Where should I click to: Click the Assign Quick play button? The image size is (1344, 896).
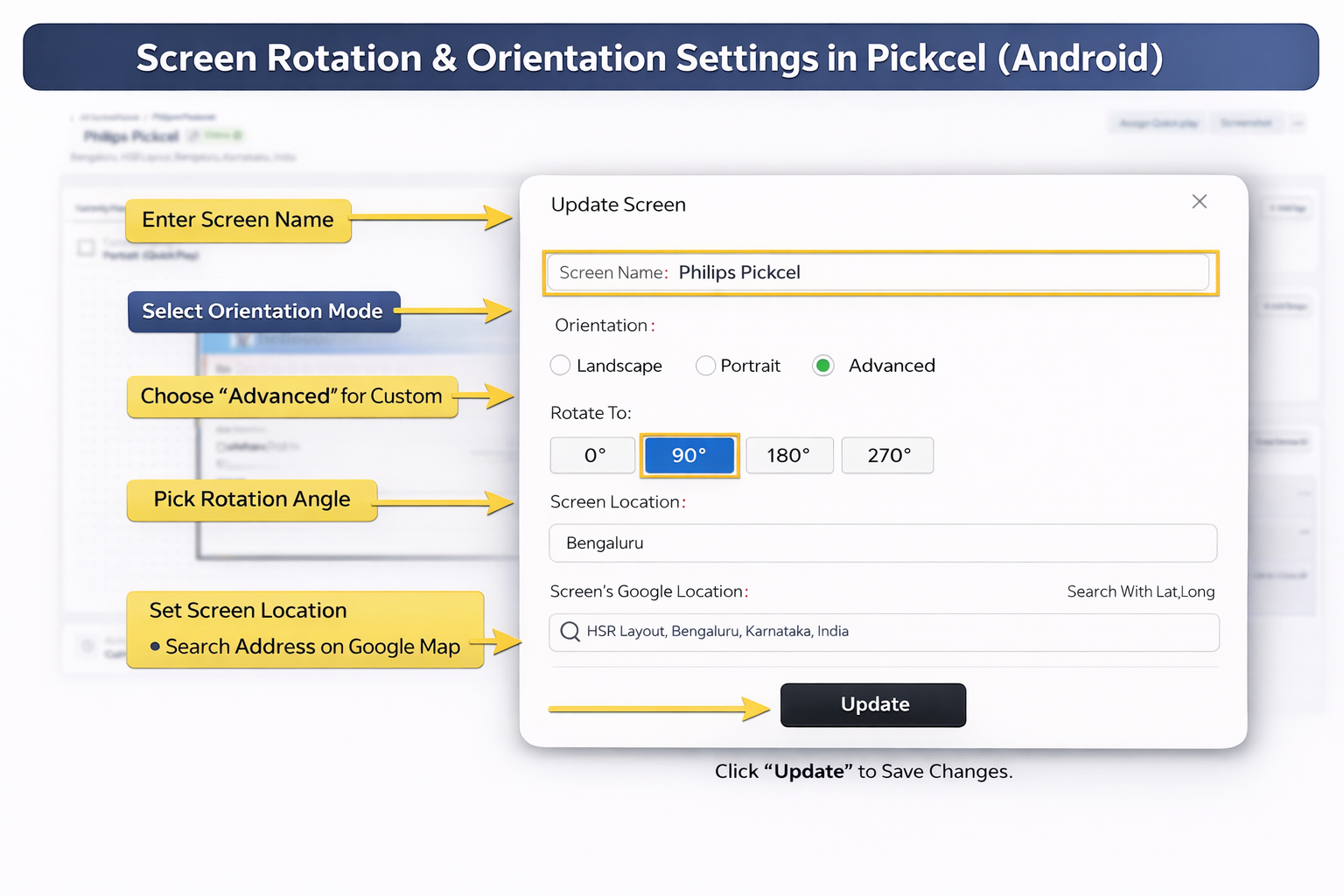coord(1158,123)
